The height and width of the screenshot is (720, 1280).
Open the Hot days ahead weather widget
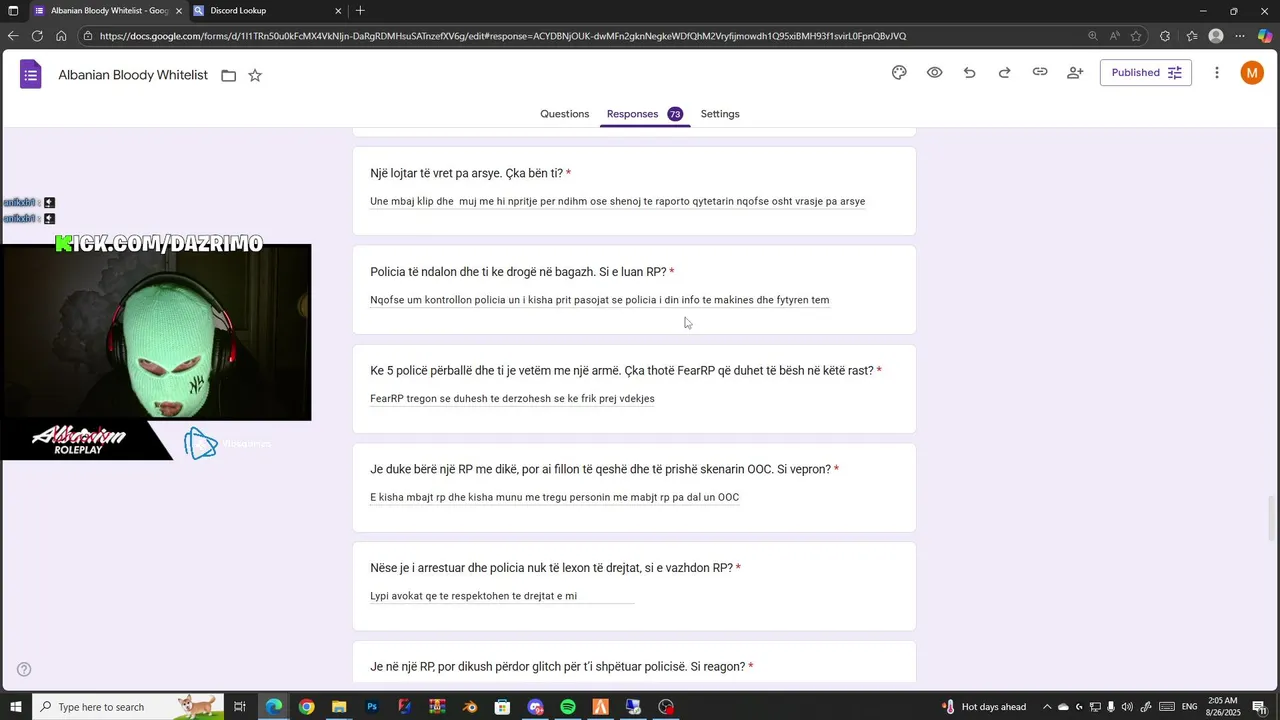985,707
